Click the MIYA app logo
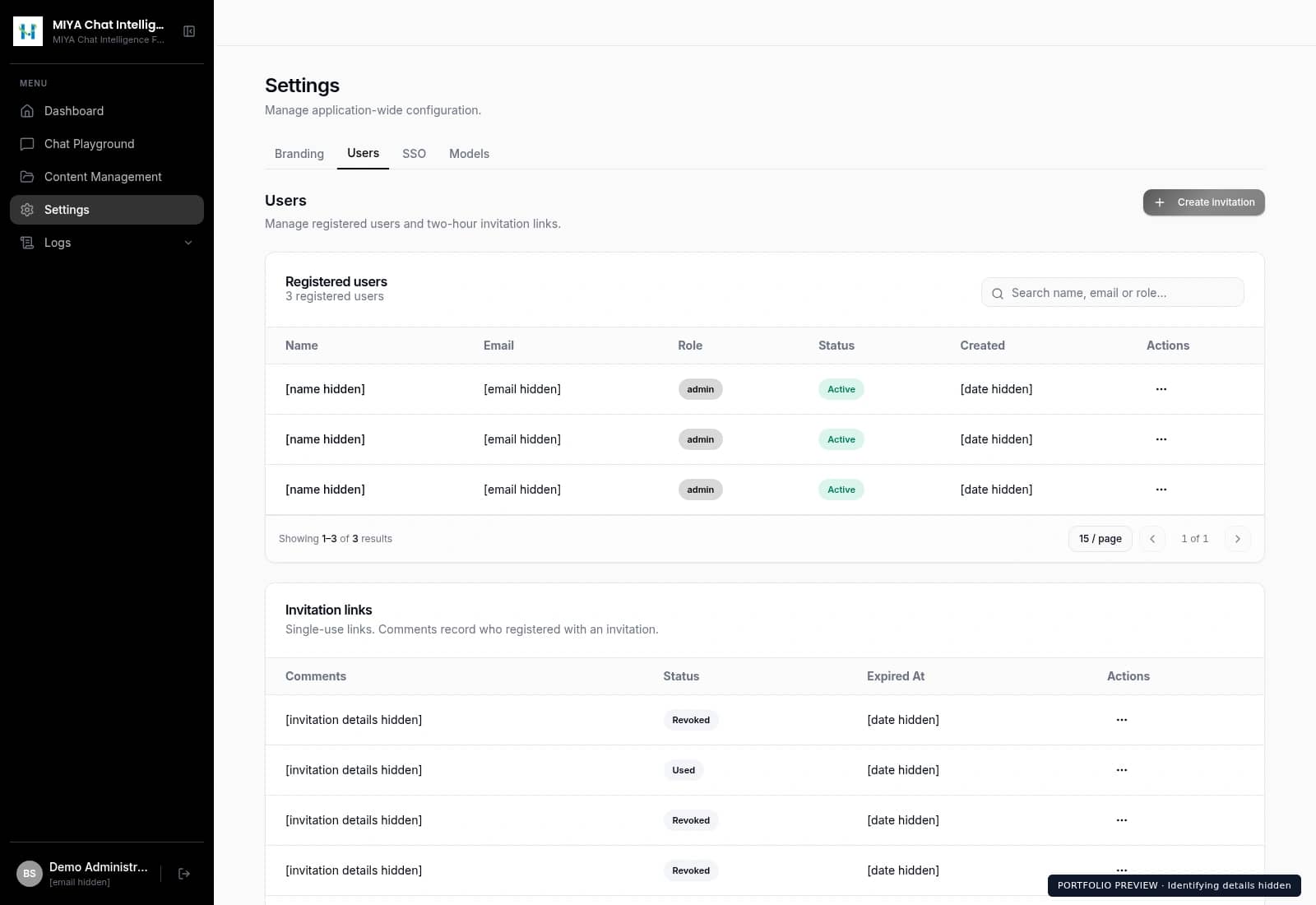The image size is (1316, 905). point(28,31)
